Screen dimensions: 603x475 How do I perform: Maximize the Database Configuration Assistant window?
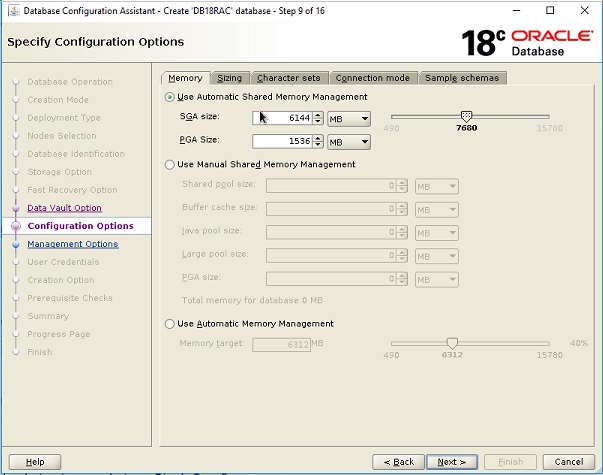(550, 10)
